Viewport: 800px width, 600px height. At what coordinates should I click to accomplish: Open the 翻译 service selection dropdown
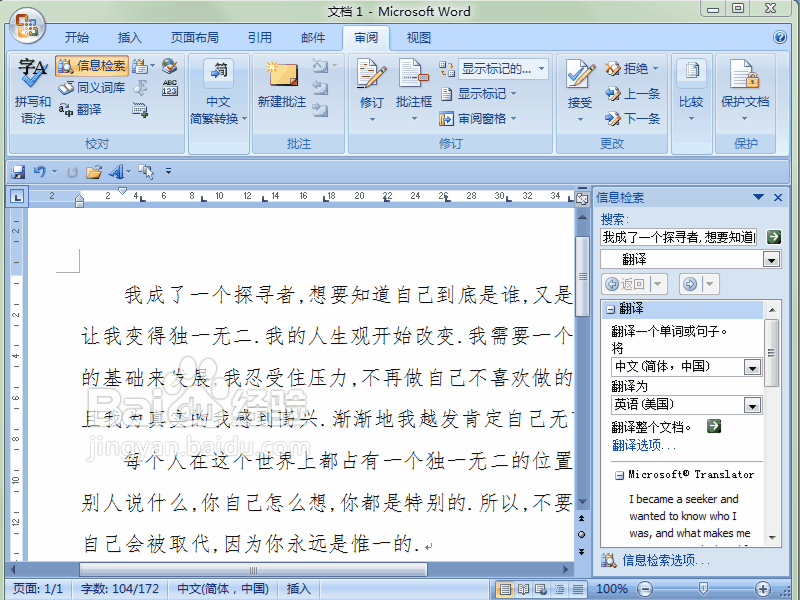point(771,260)
